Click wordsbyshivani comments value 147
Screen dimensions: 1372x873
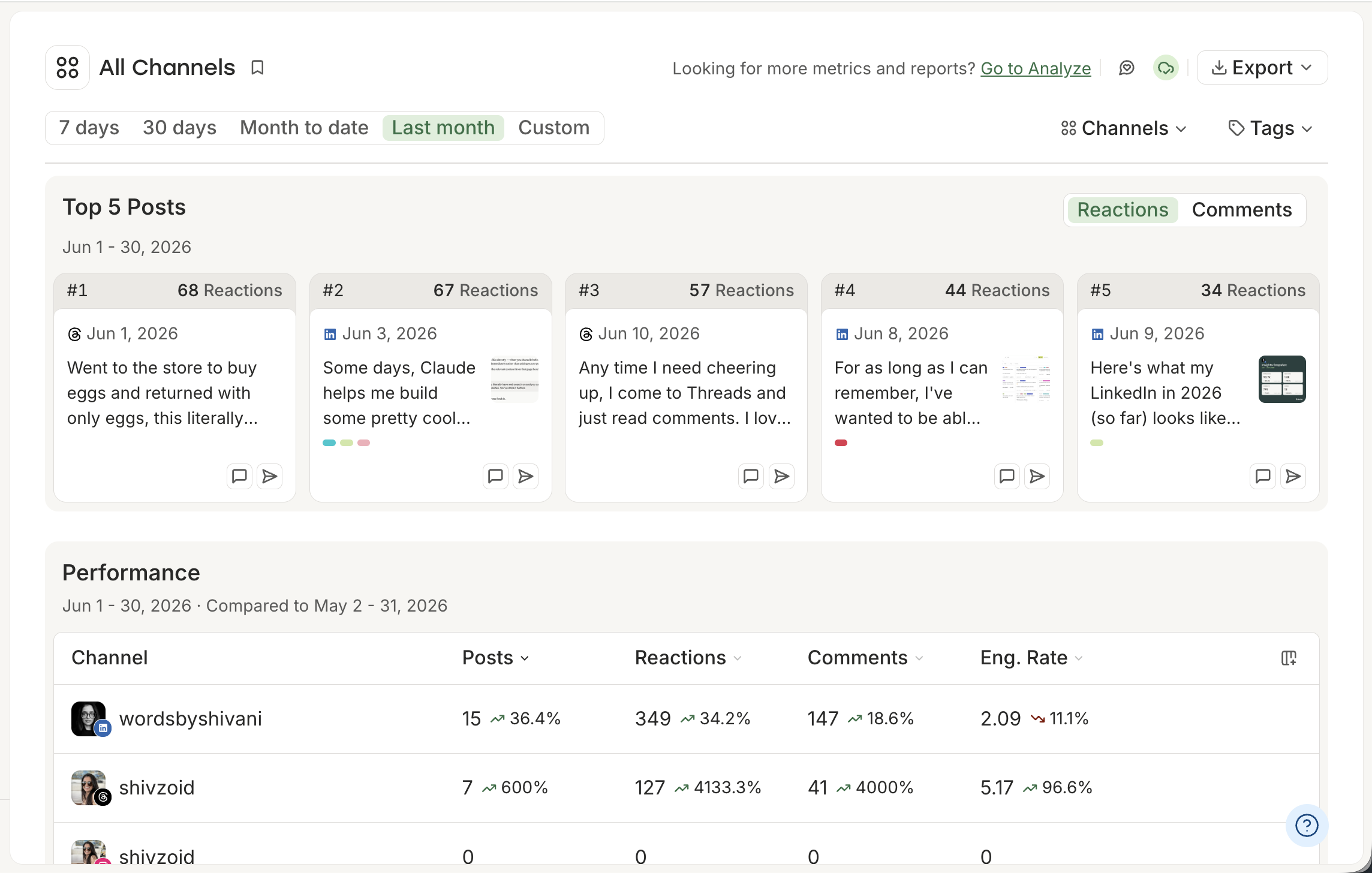pyautogui.click(x=823, y=719)
